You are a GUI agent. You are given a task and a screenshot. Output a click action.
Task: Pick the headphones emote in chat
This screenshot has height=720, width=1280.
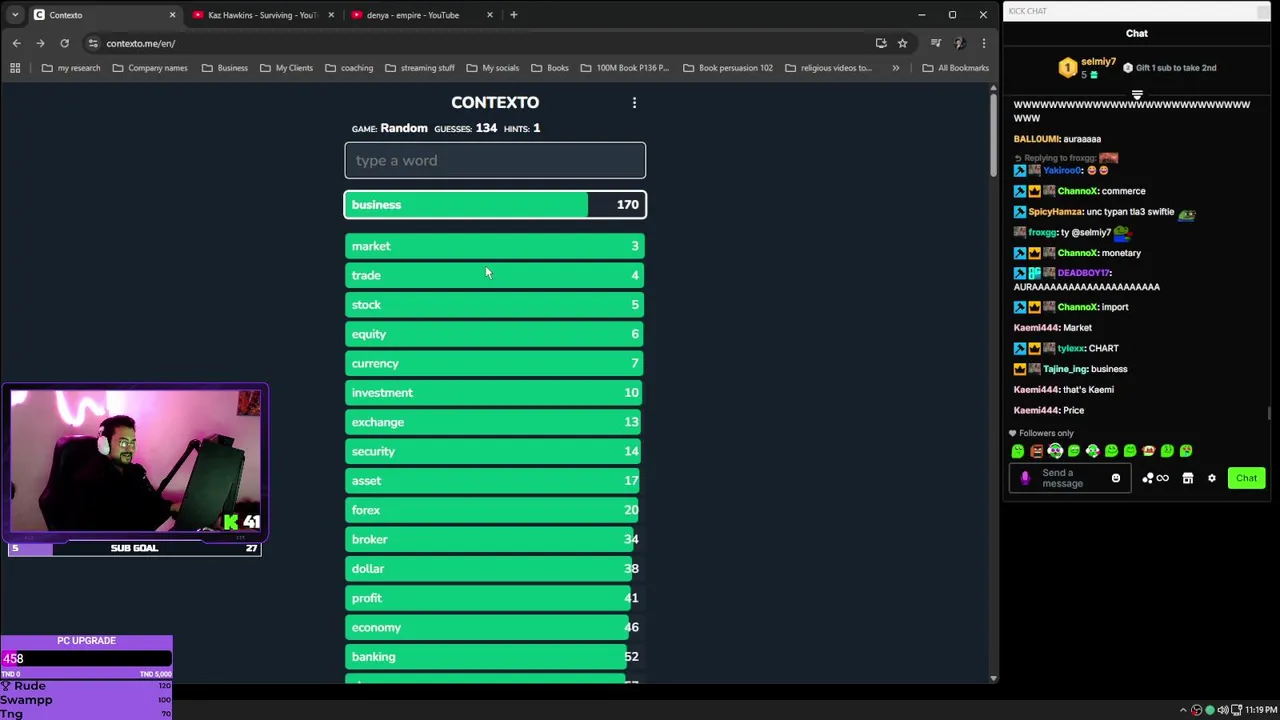tap(1055, 451)
